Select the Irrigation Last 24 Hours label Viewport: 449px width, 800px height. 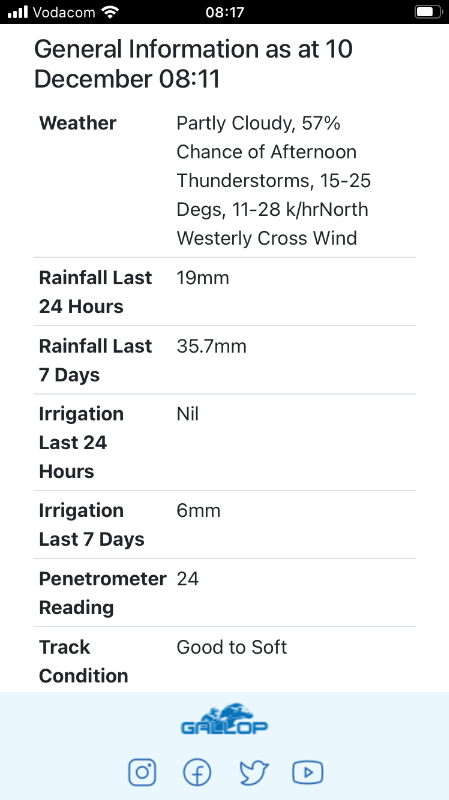(x=81, y=442)
